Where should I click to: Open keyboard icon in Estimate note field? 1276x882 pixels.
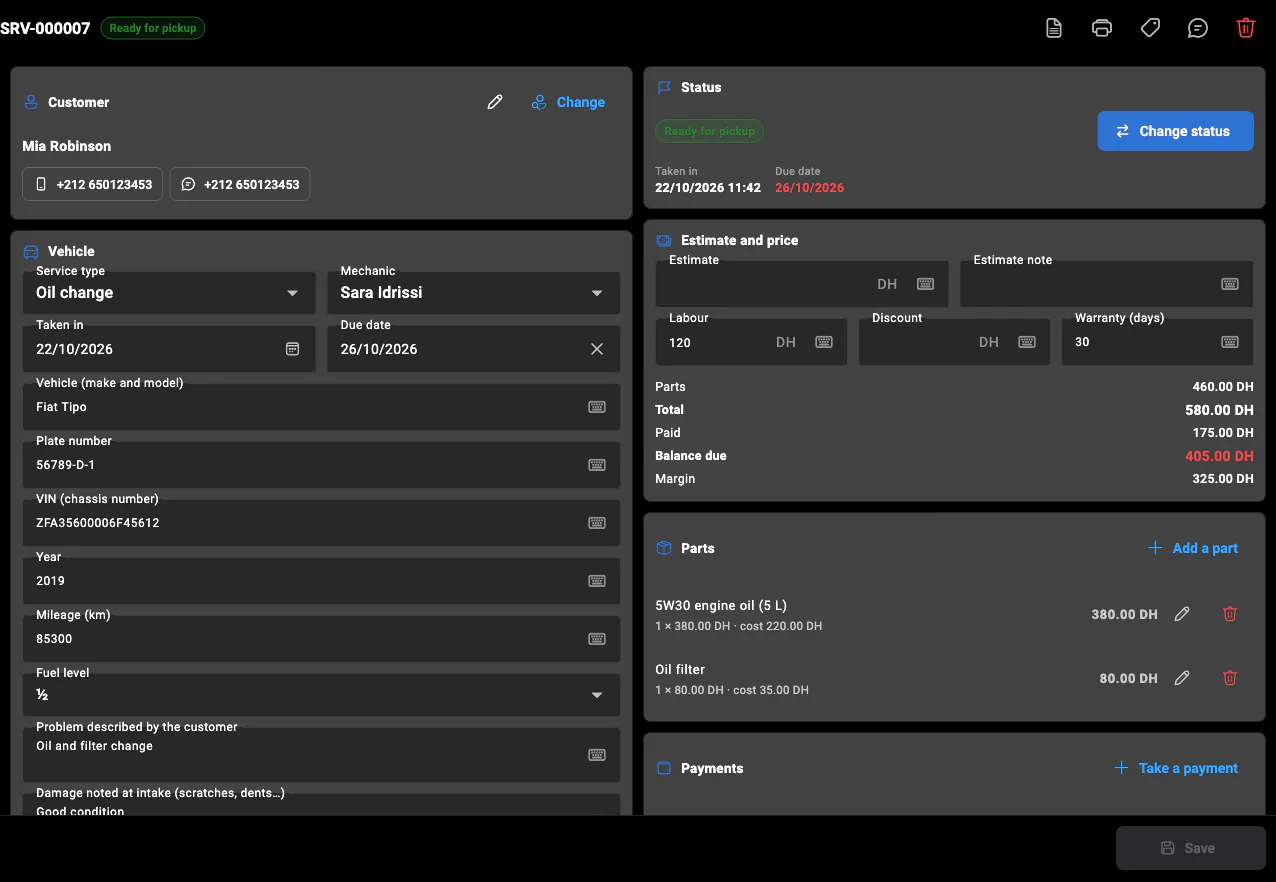(x=1230, y=284)
